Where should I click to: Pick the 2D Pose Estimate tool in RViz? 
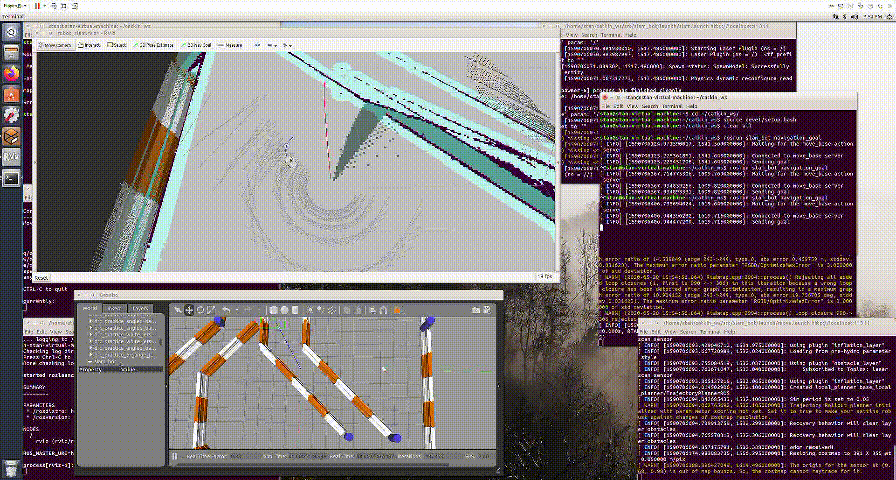click(153, 45)
